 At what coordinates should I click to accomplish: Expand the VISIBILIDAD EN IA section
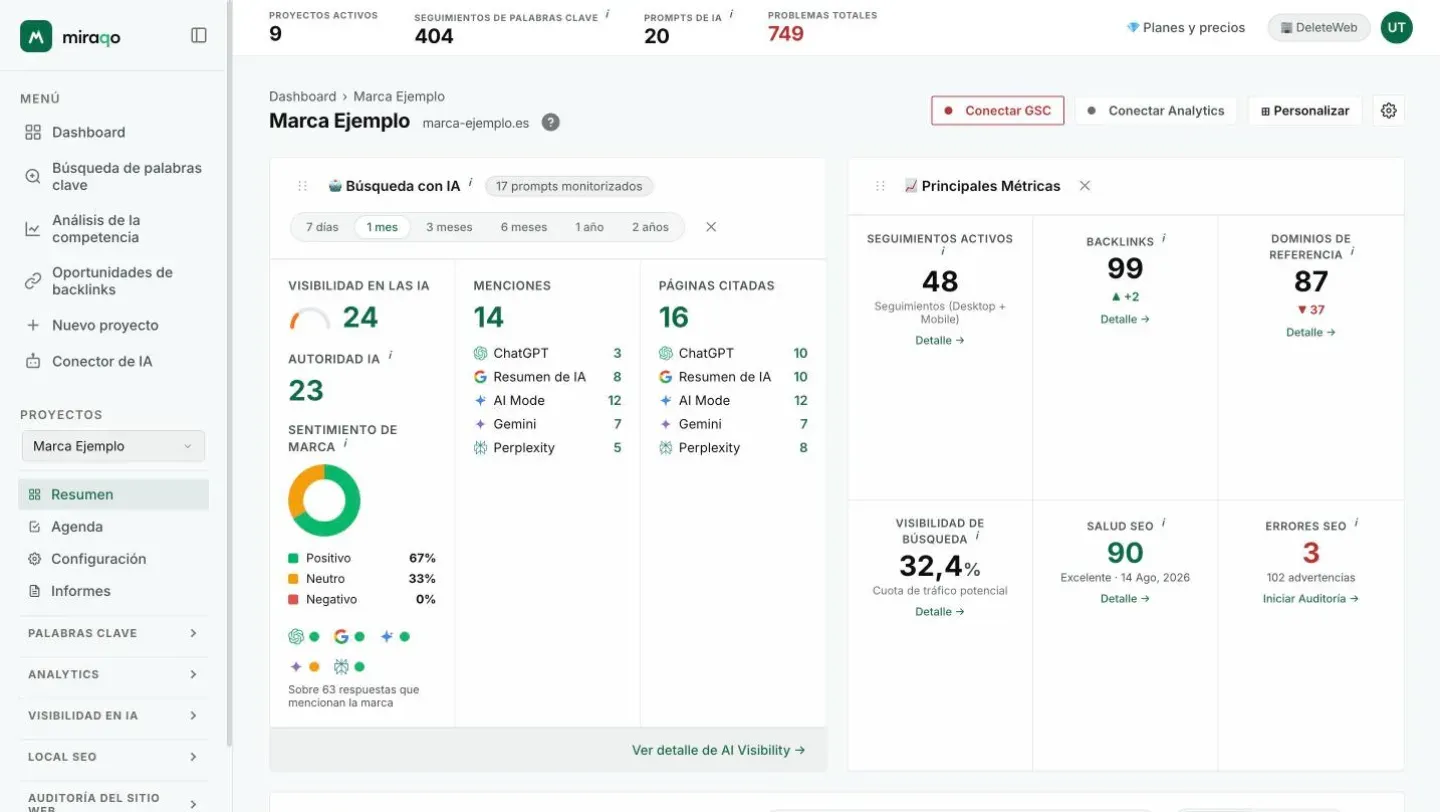click(113, 715)
